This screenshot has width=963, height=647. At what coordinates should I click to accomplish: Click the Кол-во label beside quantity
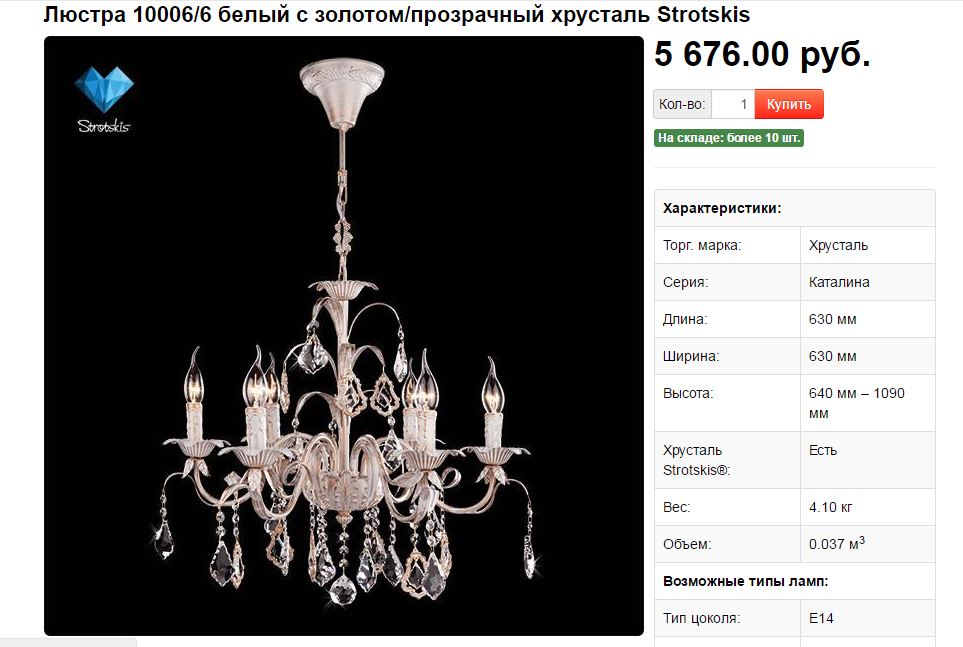pos(682,104)
